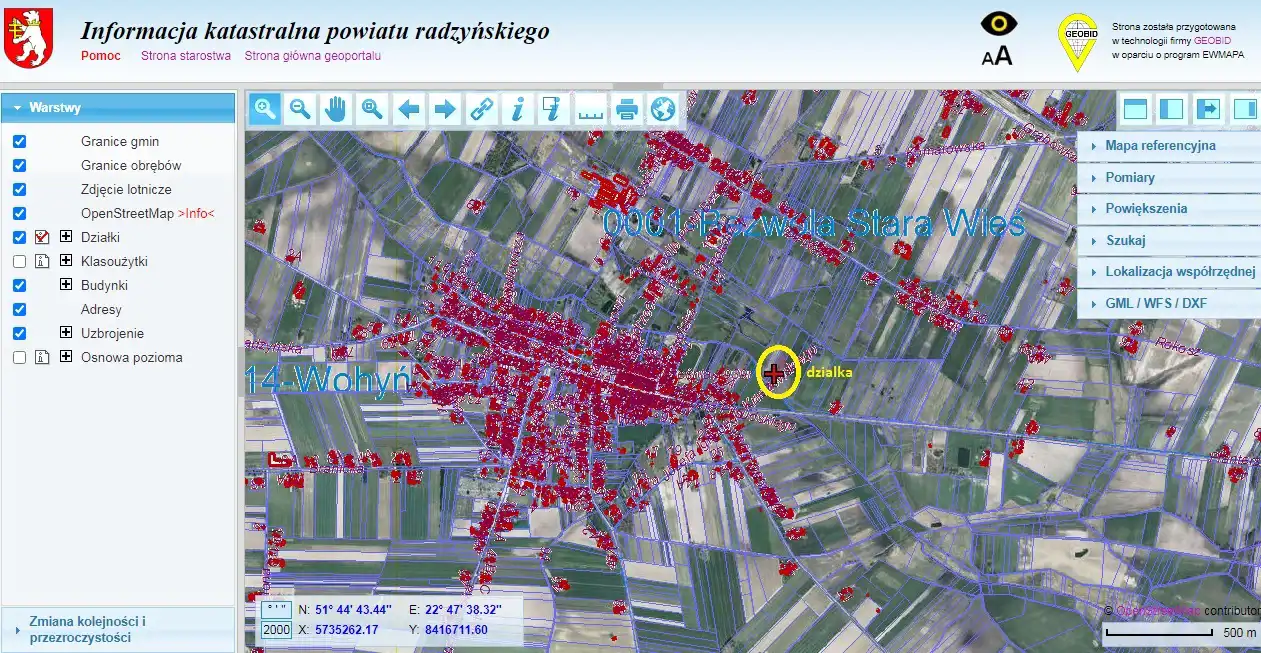1261x653 pixels.
Task: Toggle high contrast eye icon
Action: tap(998, 25)
